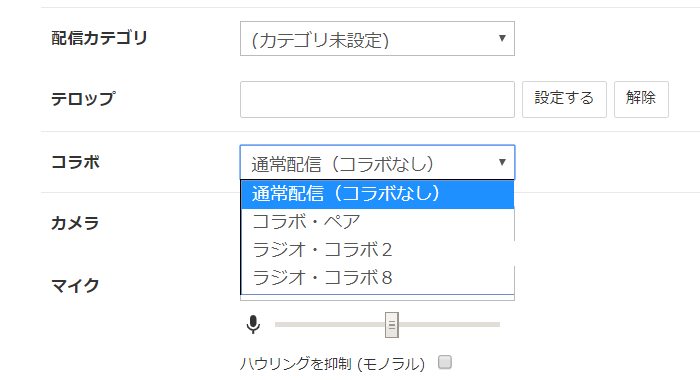The width and height of the screenshot is (700, 380).
Task: Click the microphone icon beside the volume slider
Action: [x=253, y=324]
